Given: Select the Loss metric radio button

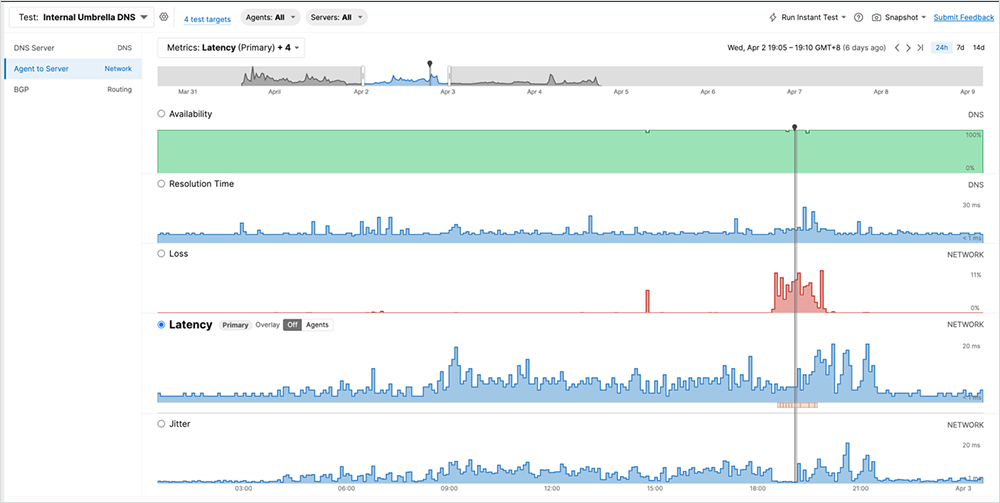Looking at the screenshot, I should (162, 254).
